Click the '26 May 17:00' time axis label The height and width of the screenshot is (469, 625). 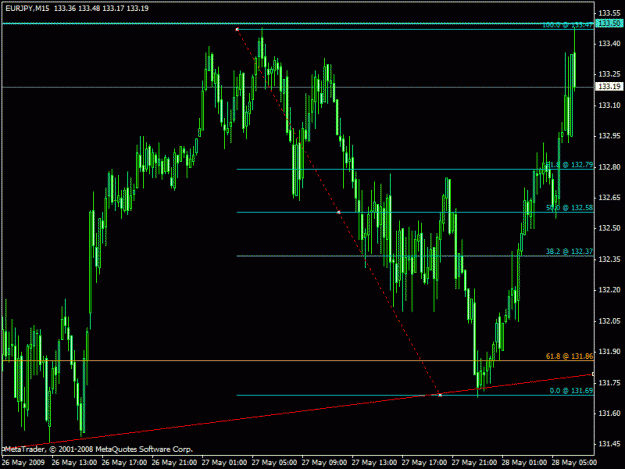124,462
